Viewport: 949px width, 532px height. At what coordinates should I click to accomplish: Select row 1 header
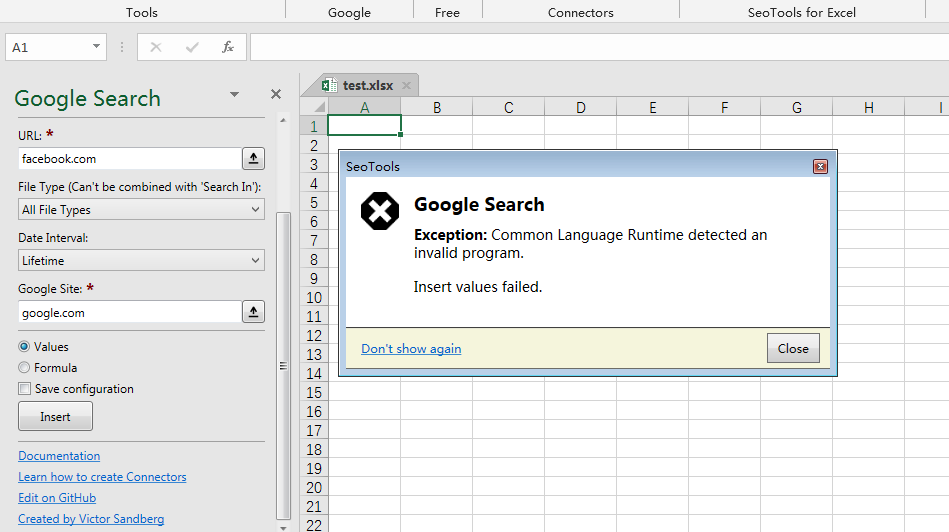coord(314,126)
